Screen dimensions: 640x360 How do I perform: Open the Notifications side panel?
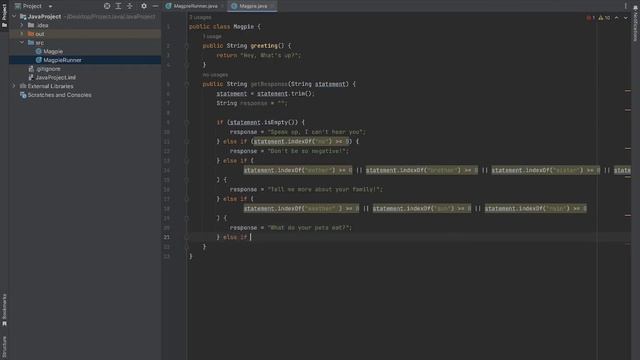(636, 22)
